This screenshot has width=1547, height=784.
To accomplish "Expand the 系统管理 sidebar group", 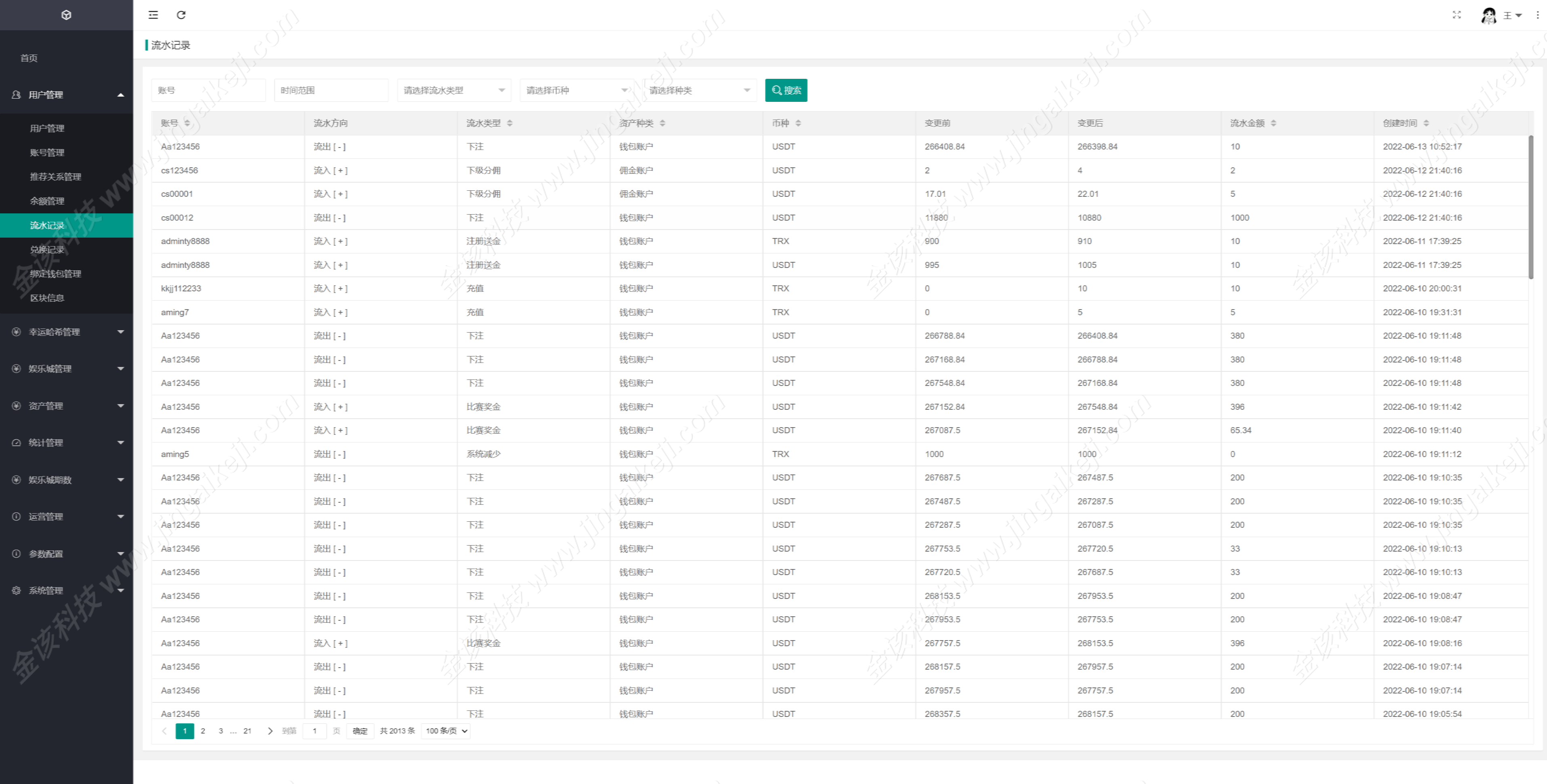I will 121,590.
